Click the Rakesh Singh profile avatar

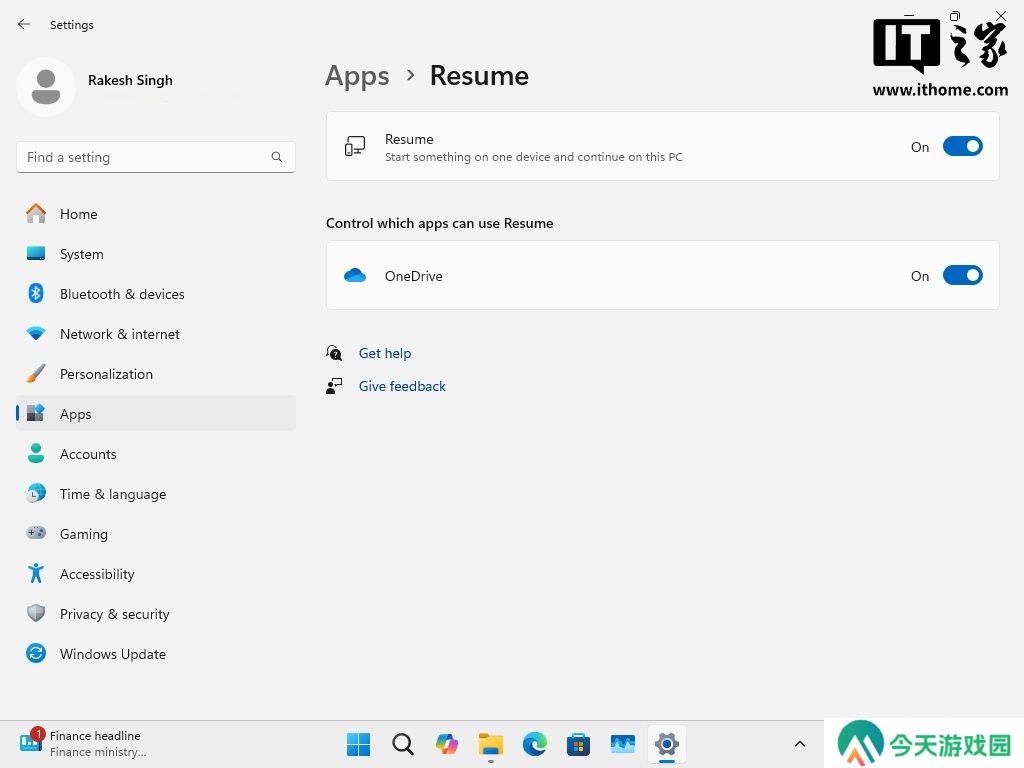(x=46, y=87)
